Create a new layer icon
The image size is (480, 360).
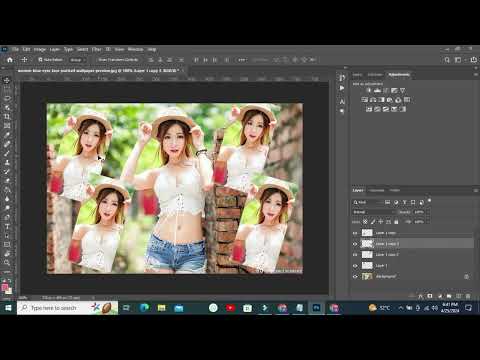click(459, 296)
